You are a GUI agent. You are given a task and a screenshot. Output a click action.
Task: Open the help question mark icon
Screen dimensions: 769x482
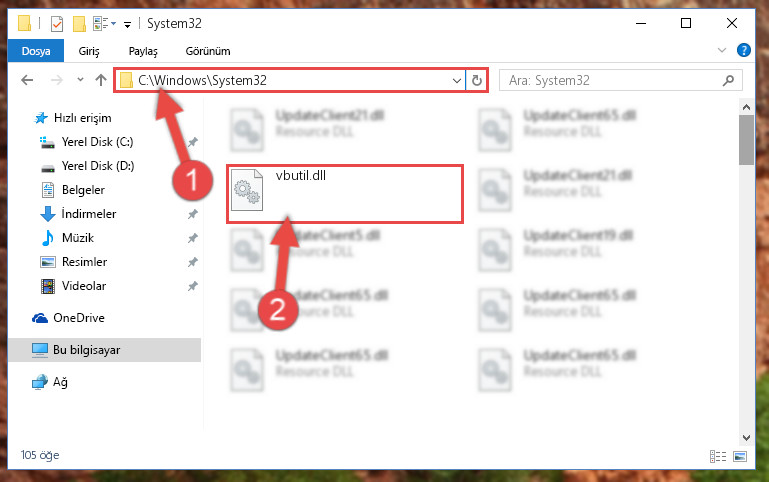(743, 50)
